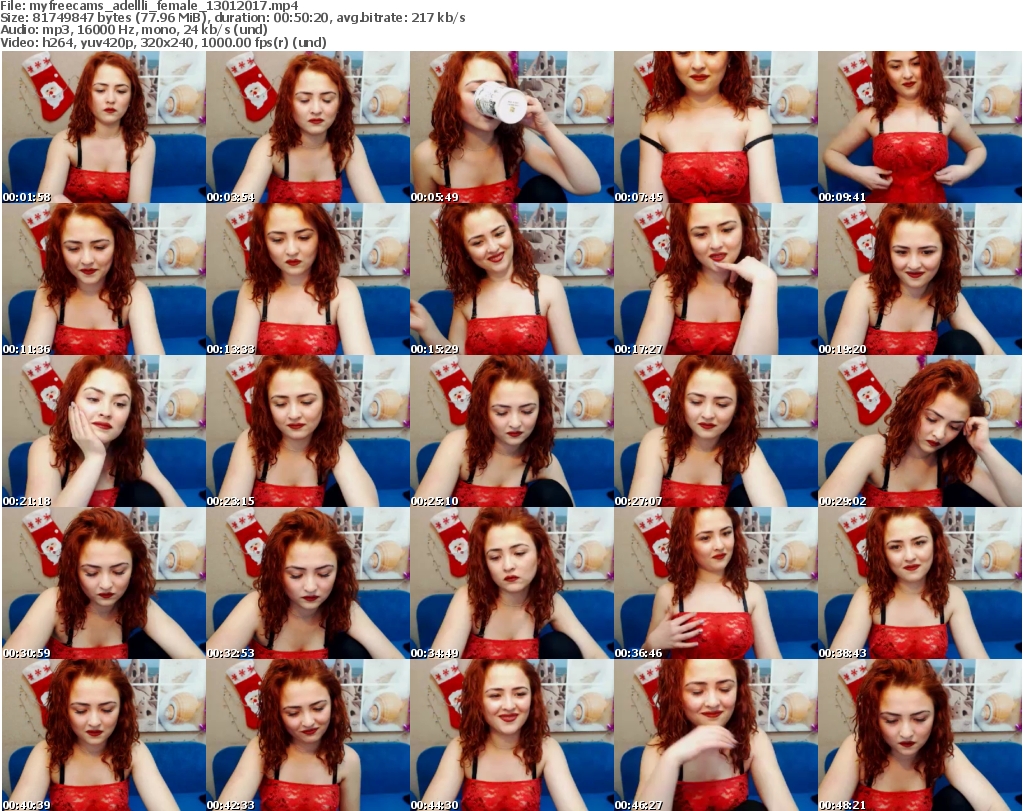Open the thumbnail stamped 00:01:58
The height and width of the screenshot is (811, 1024).
104,127
